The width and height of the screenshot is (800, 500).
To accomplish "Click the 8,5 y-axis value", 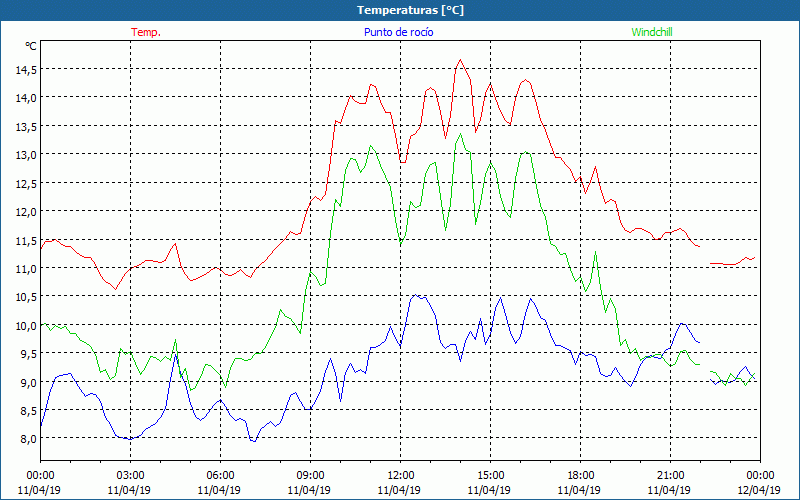I will point(28,411).
